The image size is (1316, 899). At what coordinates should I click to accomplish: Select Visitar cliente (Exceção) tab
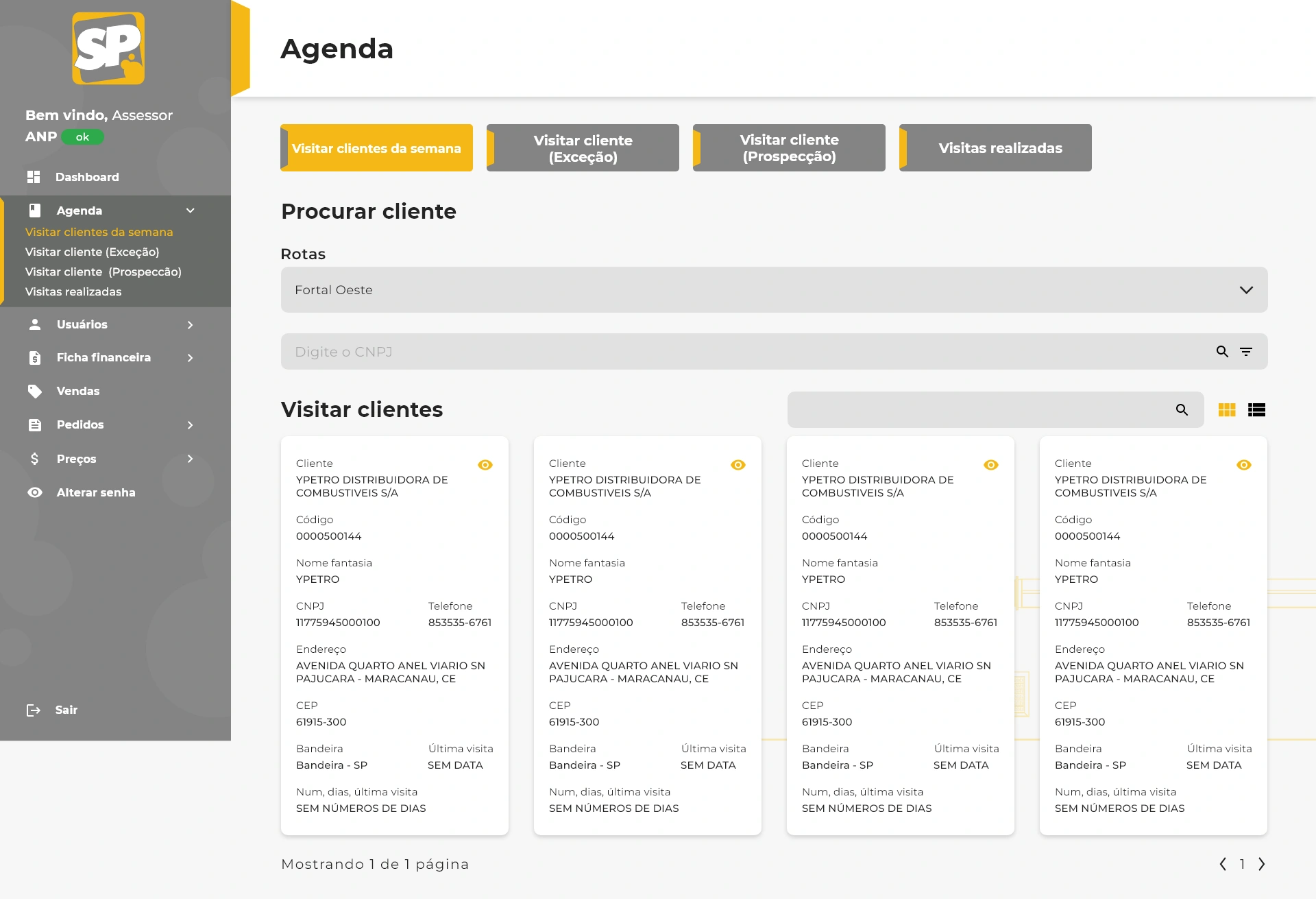pyautogui.click(x=583, y=148)
